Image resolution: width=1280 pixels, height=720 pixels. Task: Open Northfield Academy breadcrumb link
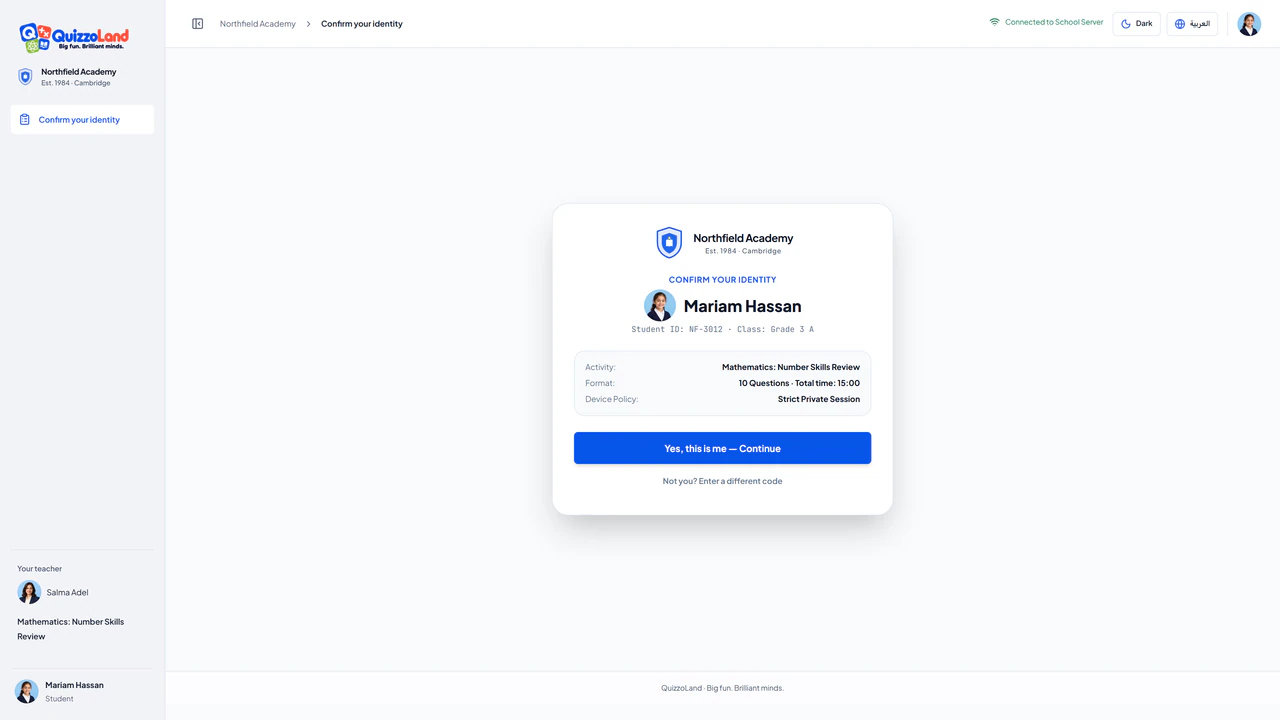(258, 24)
